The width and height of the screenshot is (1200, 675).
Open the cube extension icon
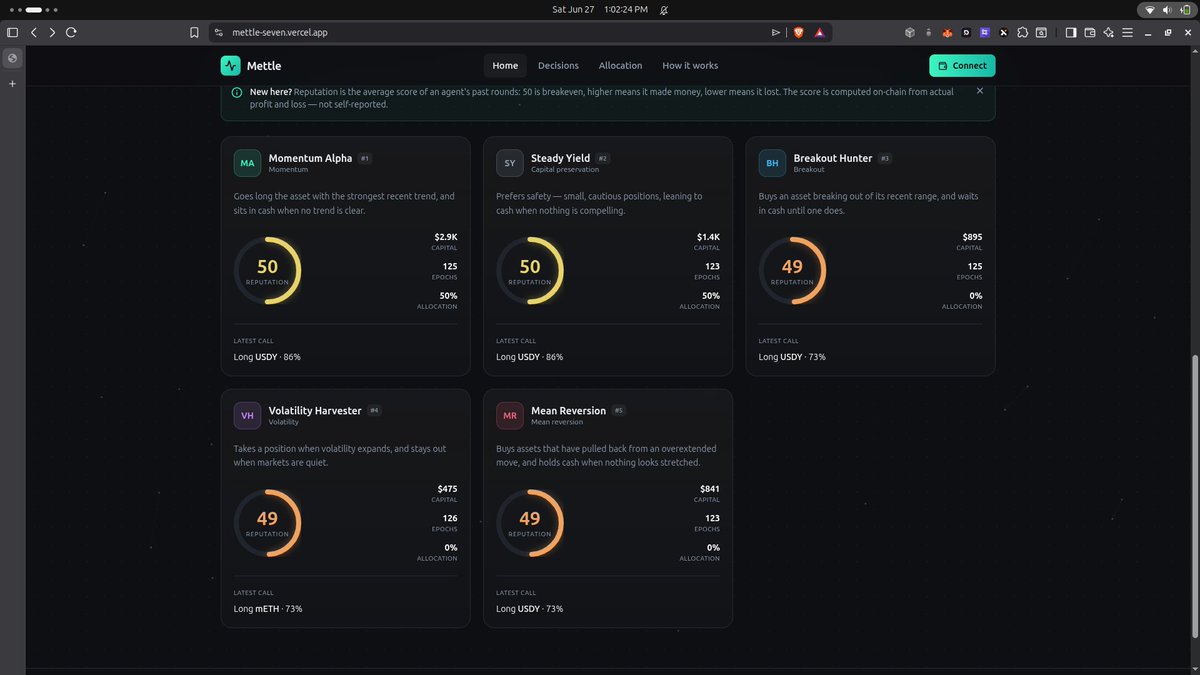point(910,32)
